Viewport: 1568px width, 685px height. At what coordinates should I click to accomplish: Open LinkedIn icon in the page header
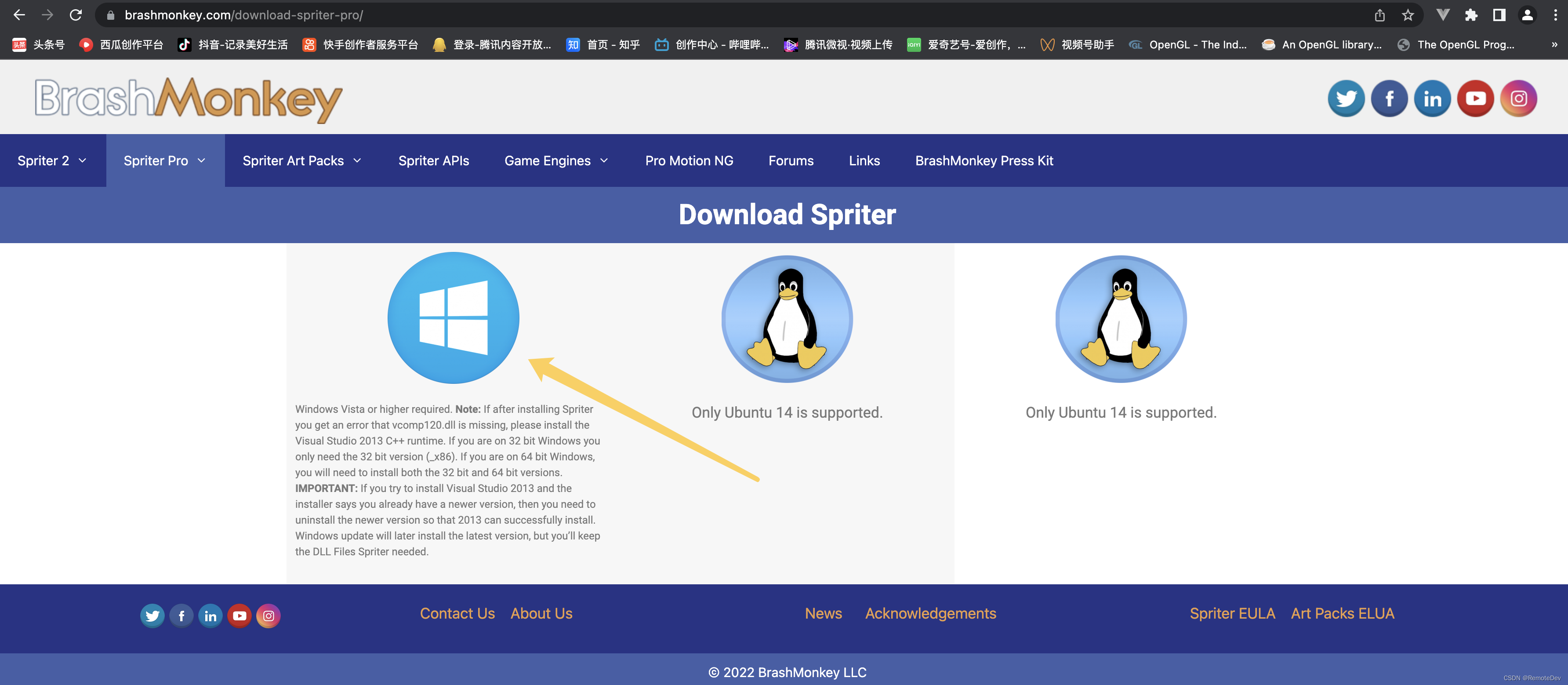click(x=1432, y=98)
